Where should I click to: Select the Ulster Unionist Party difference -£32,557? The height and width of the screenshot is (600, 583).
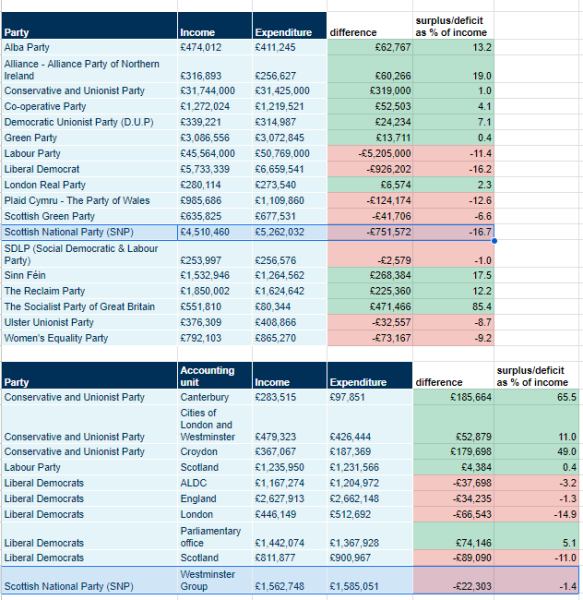tap(370, 323)
